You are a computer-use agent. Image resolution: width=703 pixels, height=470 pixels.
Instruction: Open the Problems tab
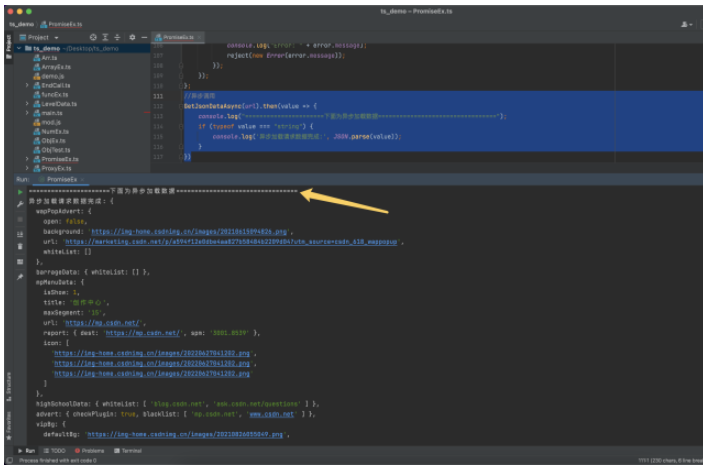point(92,451)
